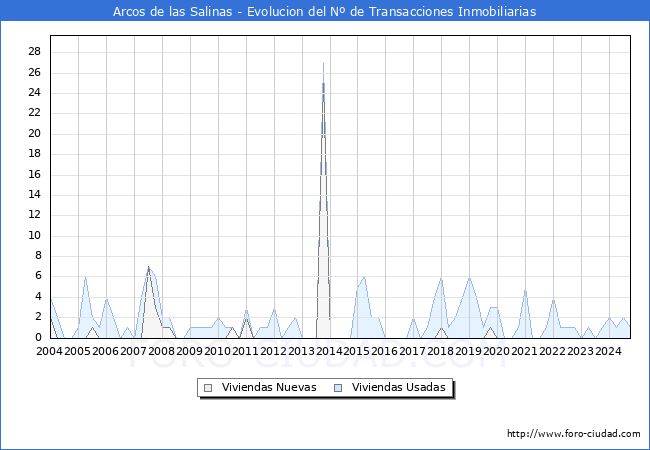Click the 22 y-axis value
The width and height of the screenshot is (650, 450).
(35, 113)
